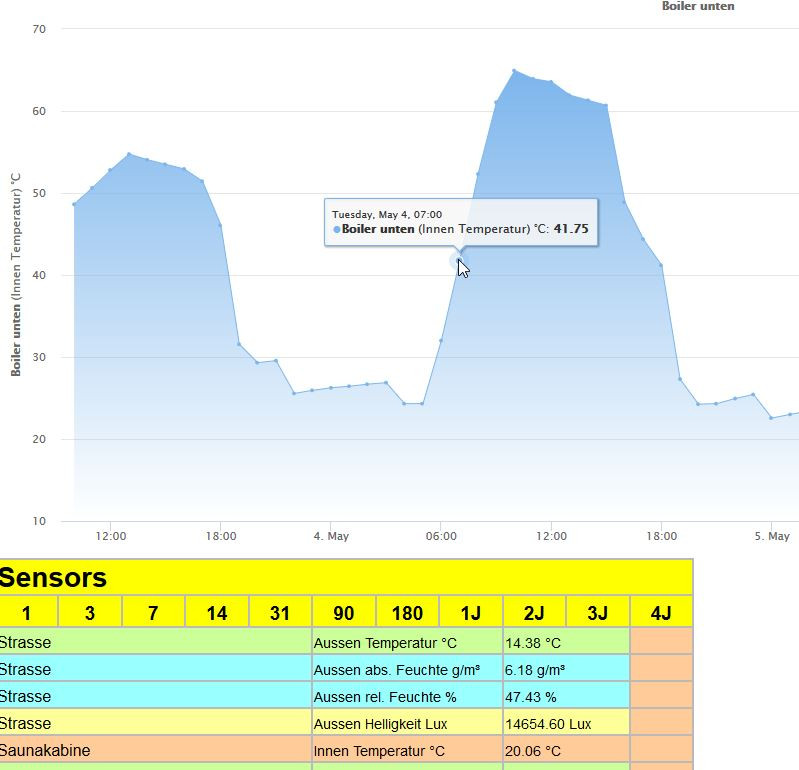Select the Aussen rel. Feuchte % row
The width and height of the screenshot is (799, 770).
pyautogui.click(x=347, y=697)
